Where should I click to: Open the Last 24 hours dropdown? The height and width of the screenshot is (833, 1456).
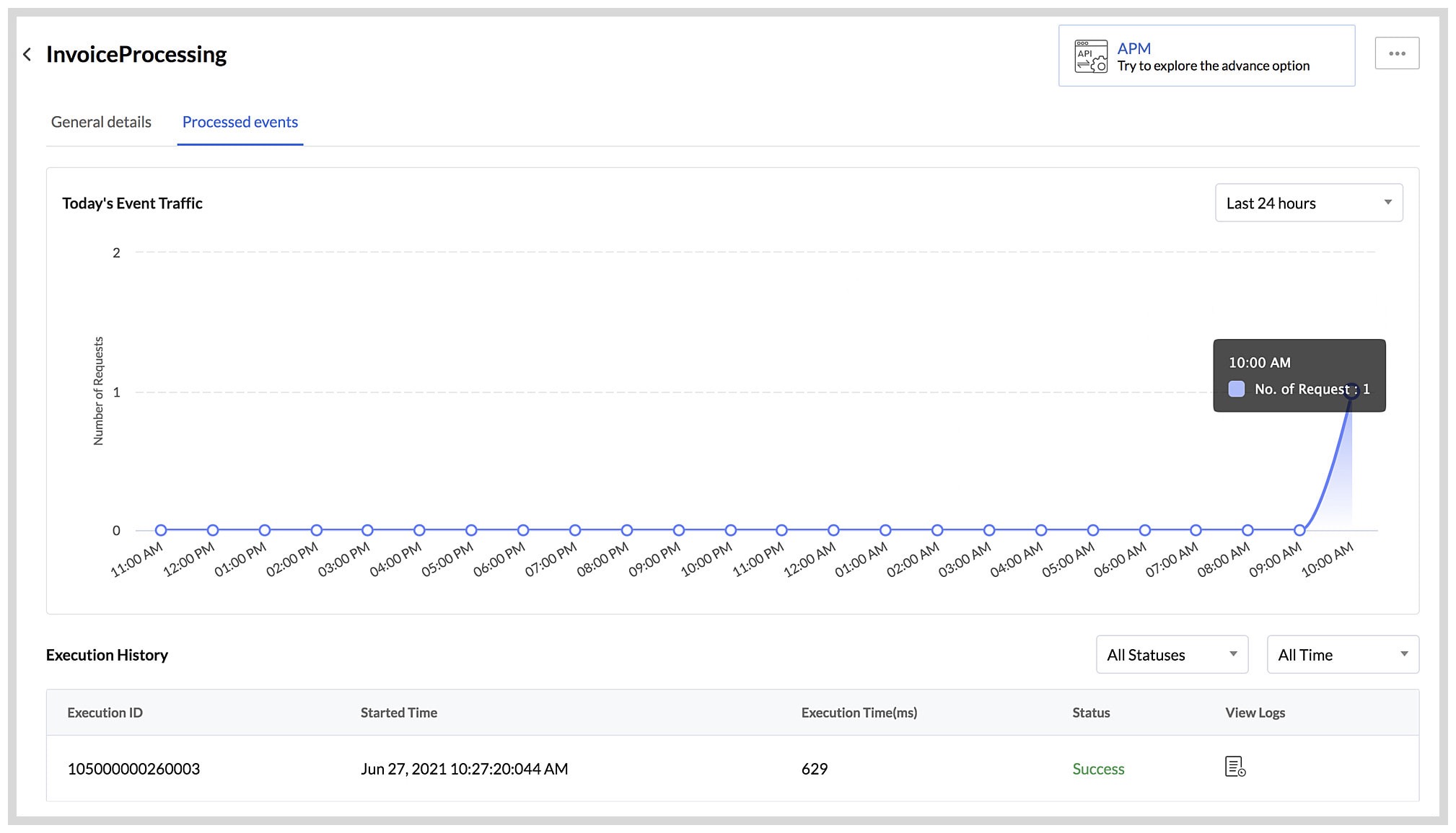tap(1307, 203)
